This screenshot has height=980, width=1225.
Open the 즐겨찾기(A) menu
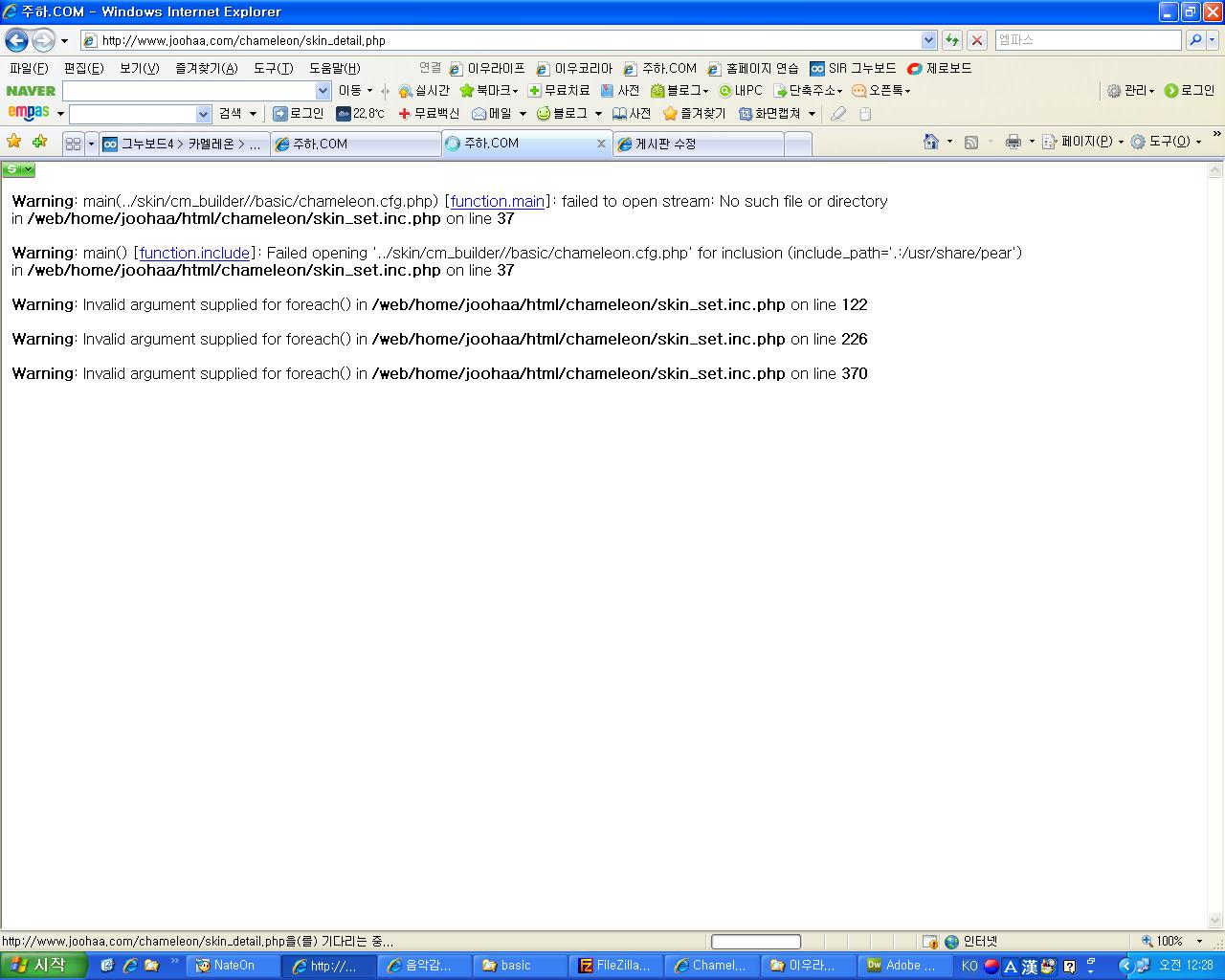click(x=206, y=68)
